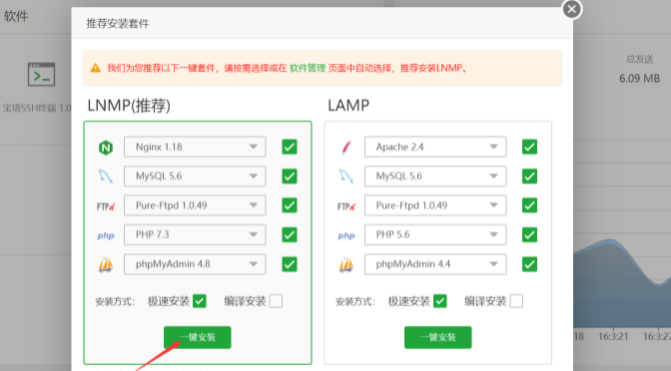Click the PHP 5.6 php icon
This screenshot has height=371, width=671.
pos(346,236)
